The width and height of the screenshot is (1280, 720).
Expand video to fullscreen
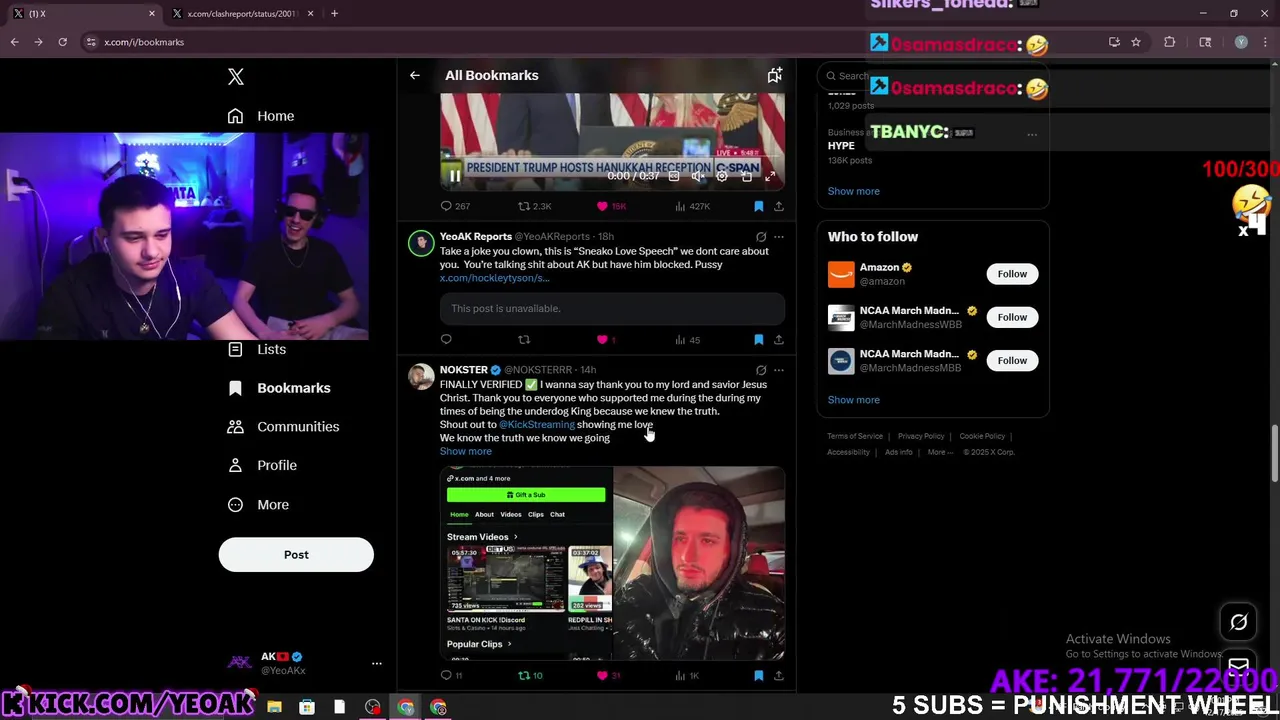tap(770, 176)
